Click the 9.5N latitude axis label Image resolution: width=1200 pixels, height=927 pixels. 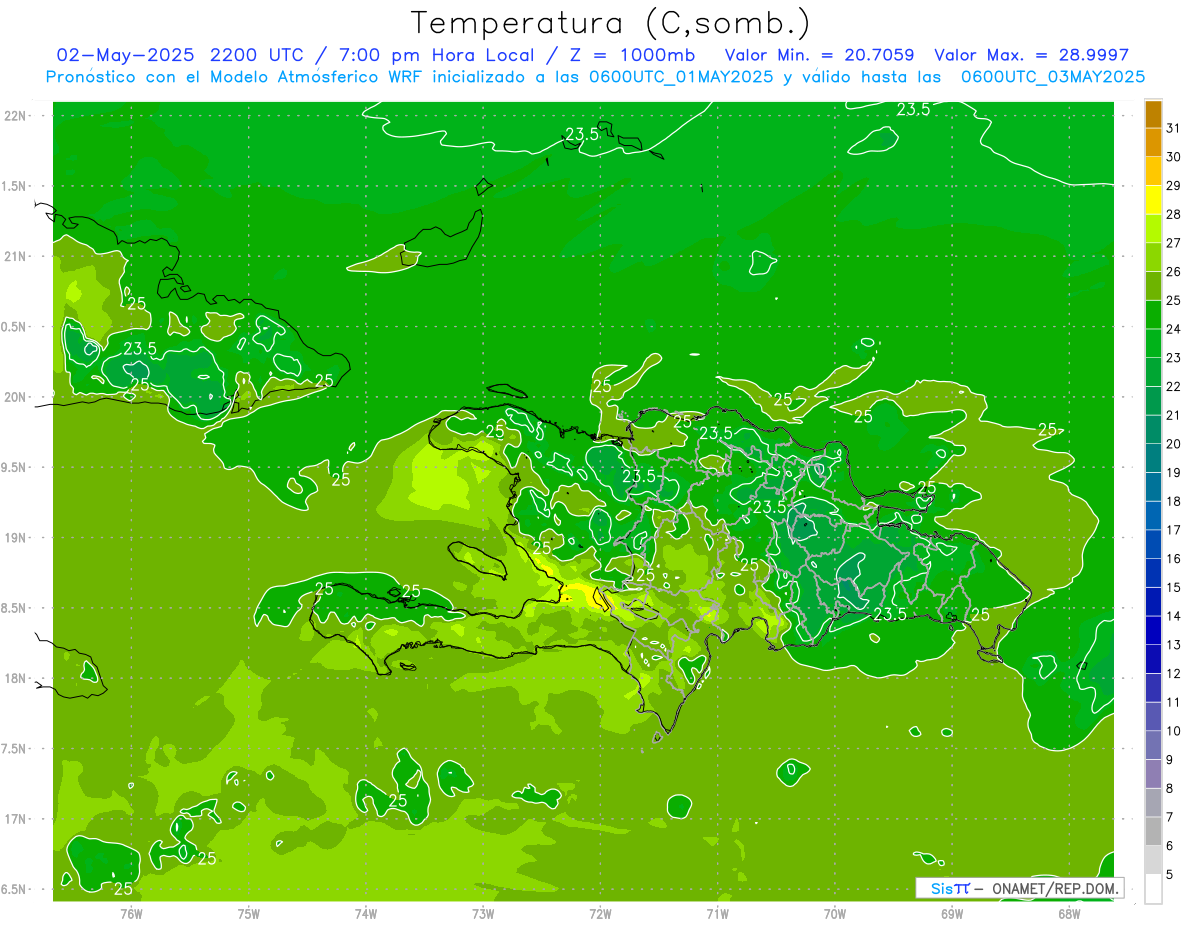tap(15, 467)
